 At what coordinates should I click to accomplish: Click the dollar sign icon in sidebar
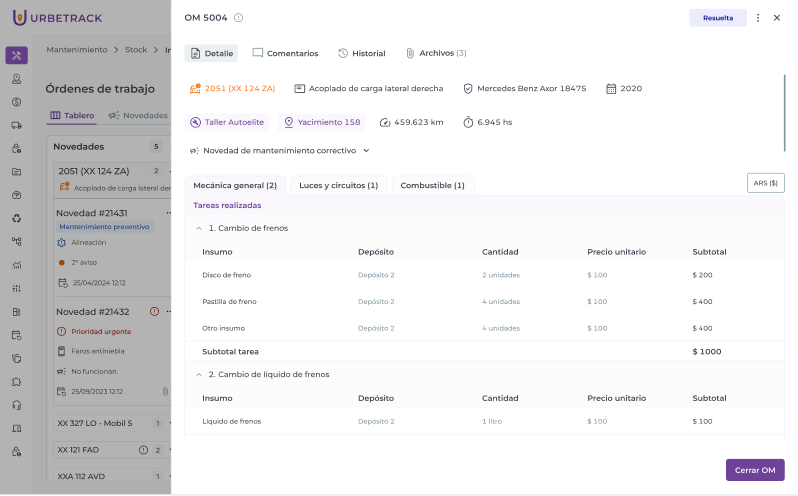click(x=17, y=102)
